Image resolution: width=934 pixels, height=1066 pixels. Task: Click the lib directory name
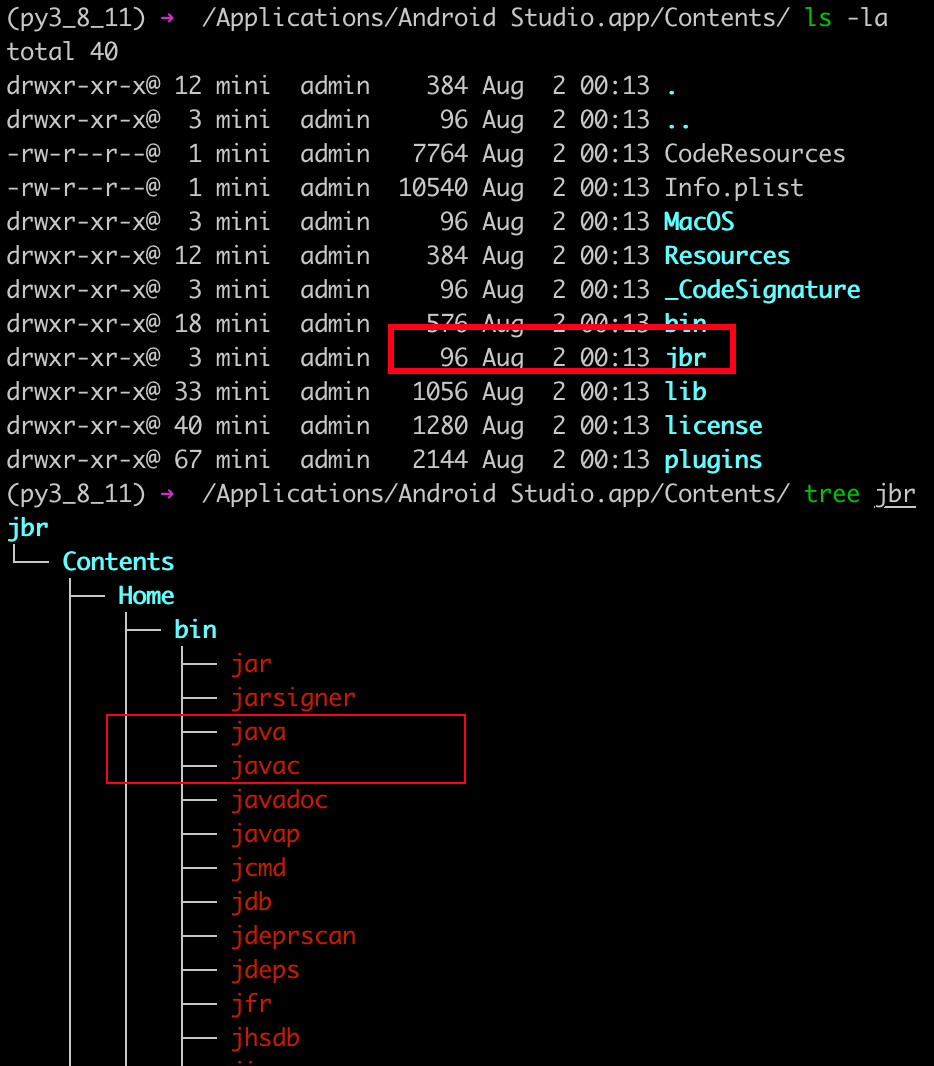click(685, 392)
